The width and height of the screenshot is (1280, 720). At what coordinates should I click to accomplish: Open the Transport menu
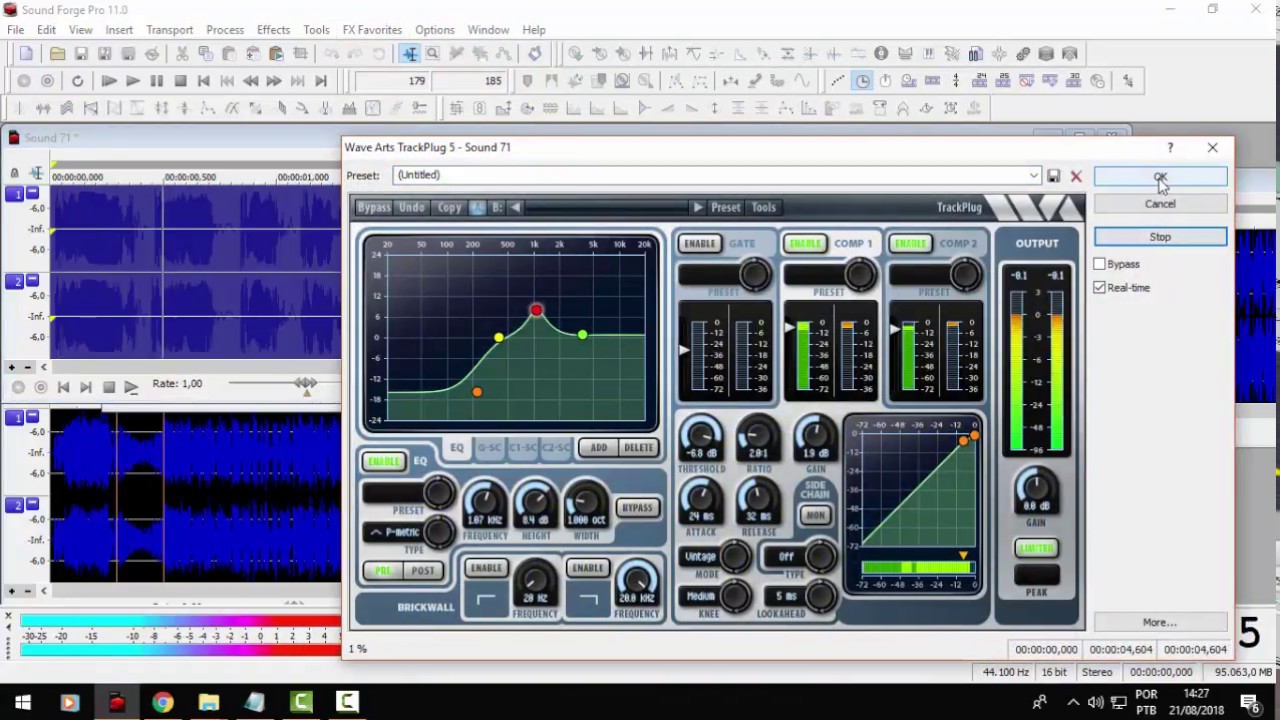pos(170,30)
